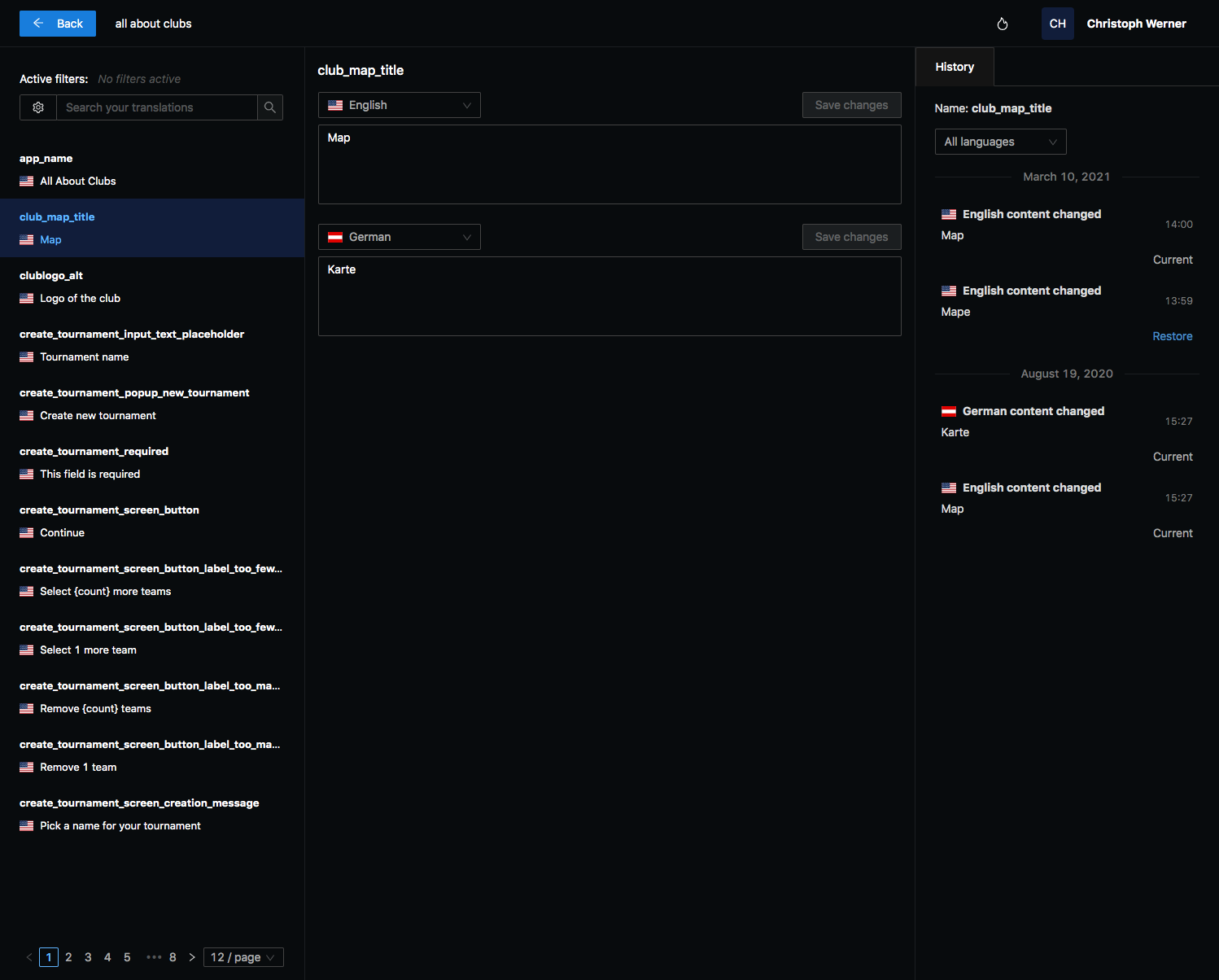Select the app_name translation key
This screenshot has height=980, width=1219.
(152, 169)
